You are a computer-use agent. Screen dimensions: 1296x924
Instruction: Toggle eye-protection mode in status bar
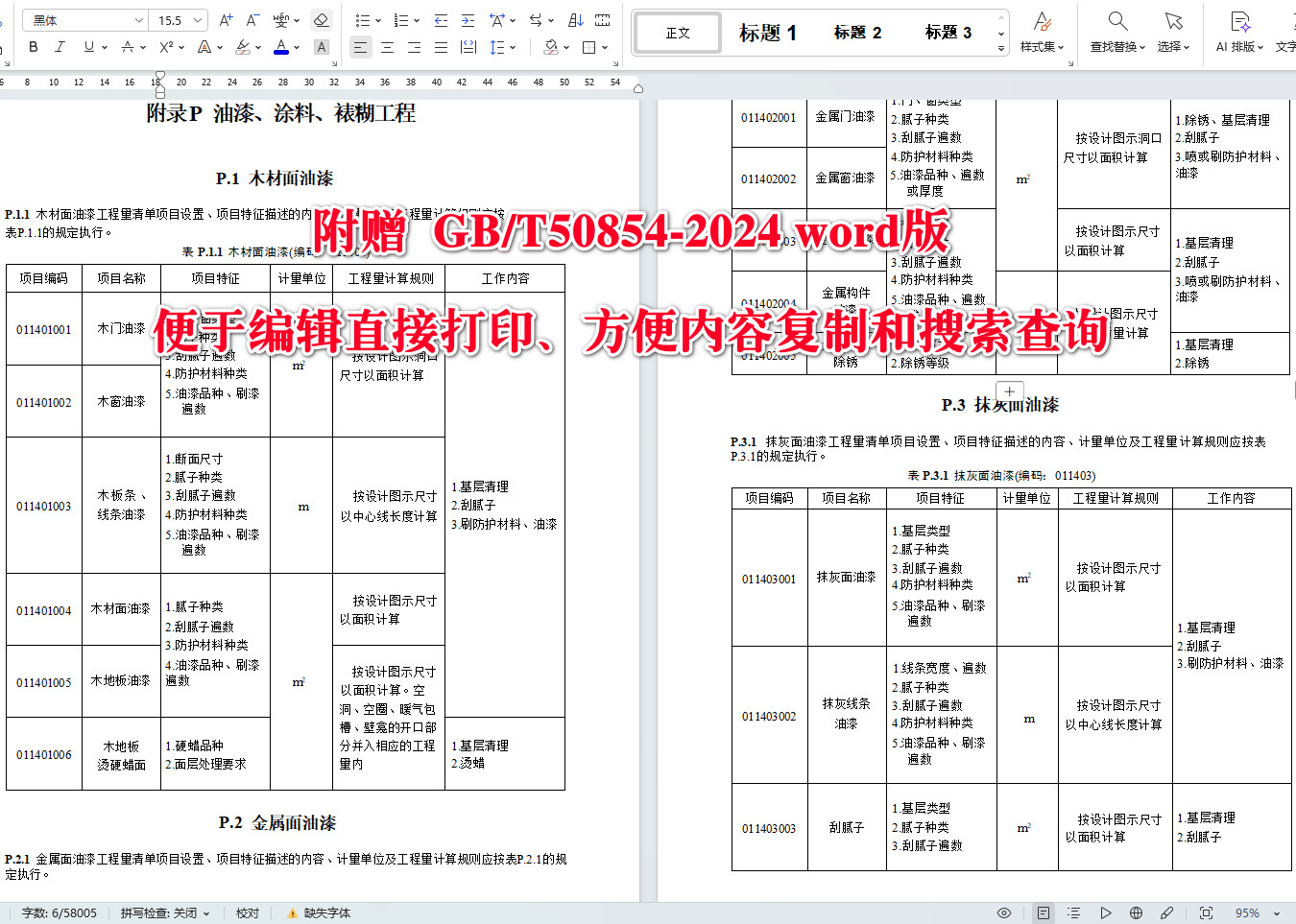[x=1004, y=912]
